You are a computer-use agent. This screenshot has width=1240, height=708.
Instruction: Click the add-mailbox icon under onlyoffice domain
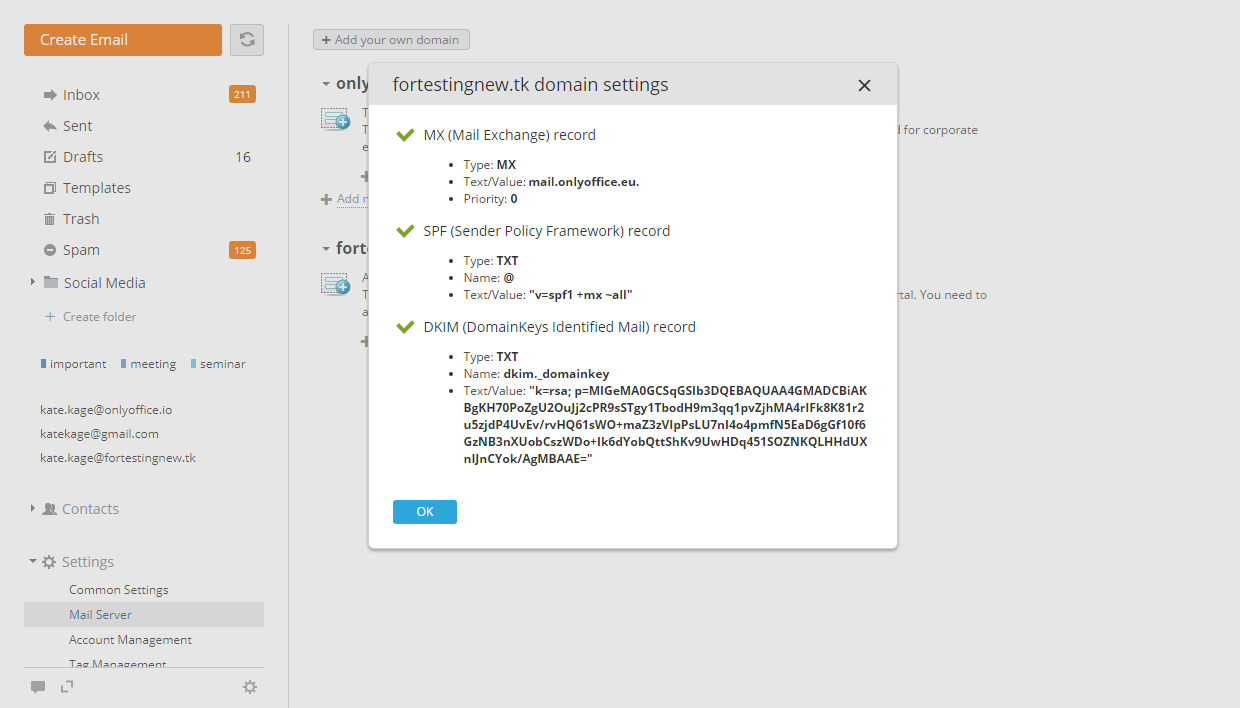point(334,117)
